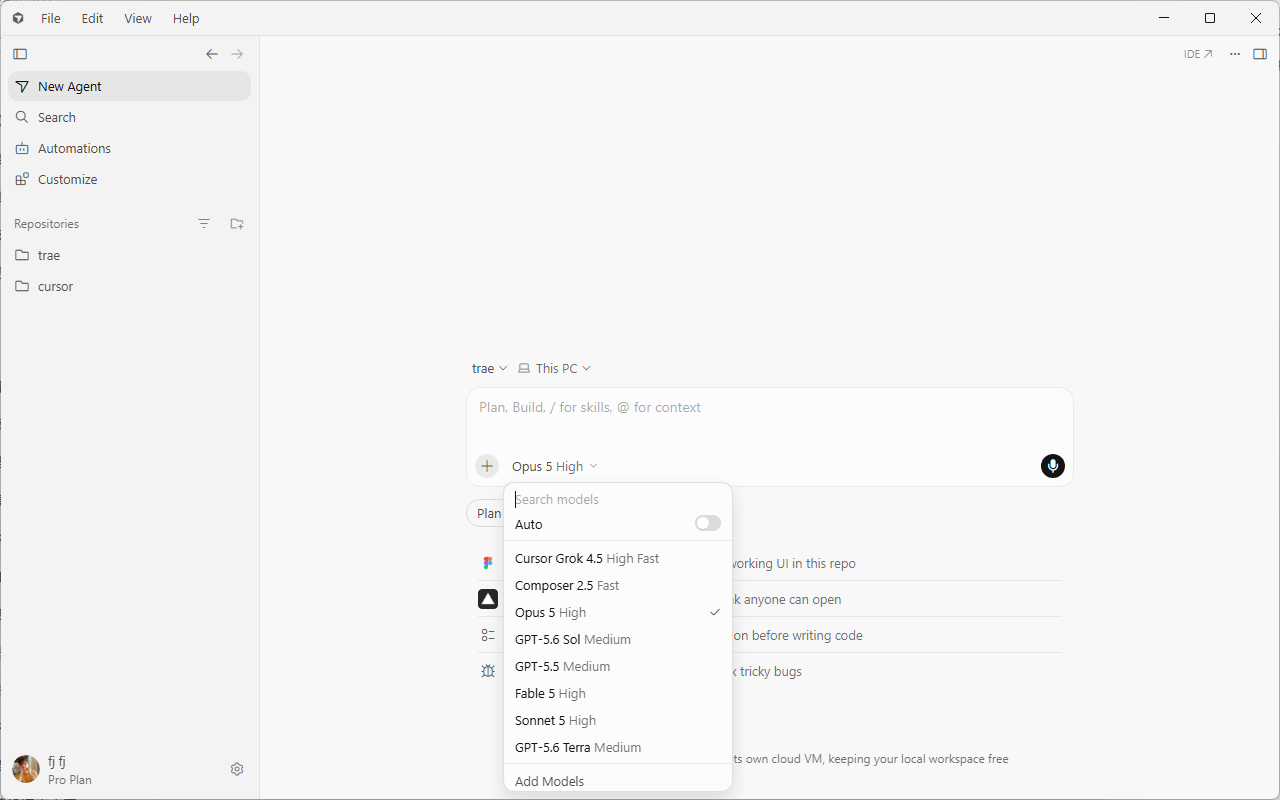The height and width of the screenshot is (800, 1280).
Task: Select the trae repository name
Action: 49,255
